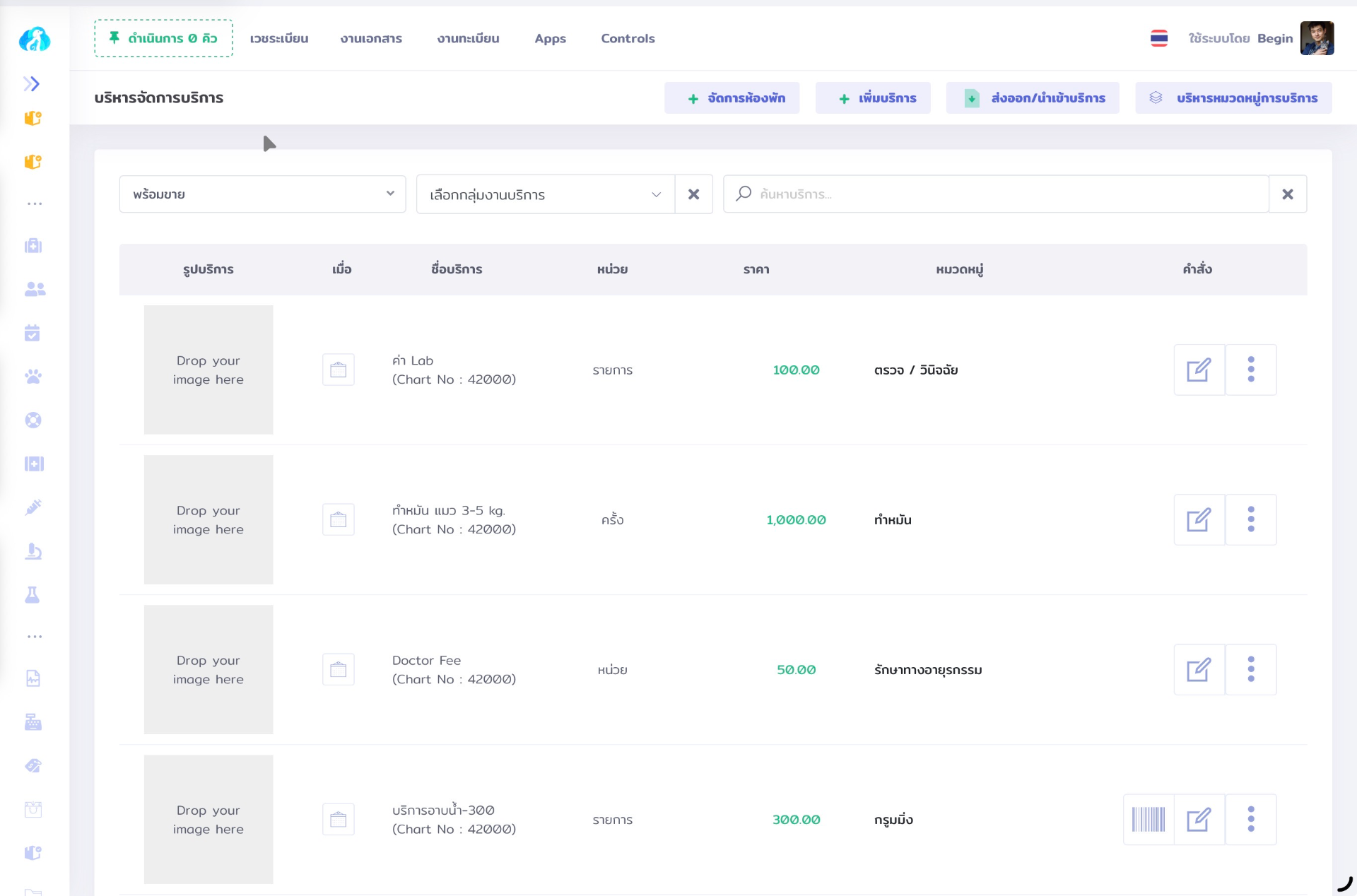Open the calendar check sidebar icon
The height and width of the screenshot is (896, 1357).
(x=33, y=333)
